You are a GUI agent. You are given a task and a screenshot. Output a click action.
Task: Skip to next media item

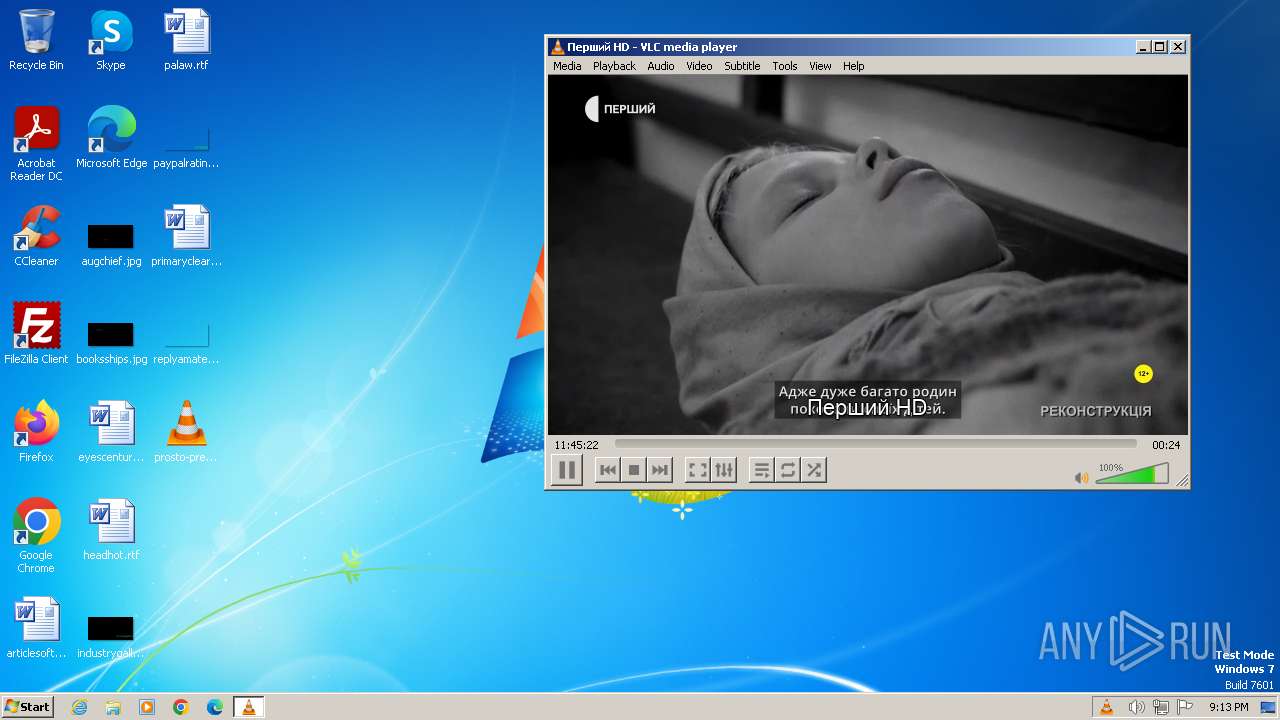click(659, 470)
